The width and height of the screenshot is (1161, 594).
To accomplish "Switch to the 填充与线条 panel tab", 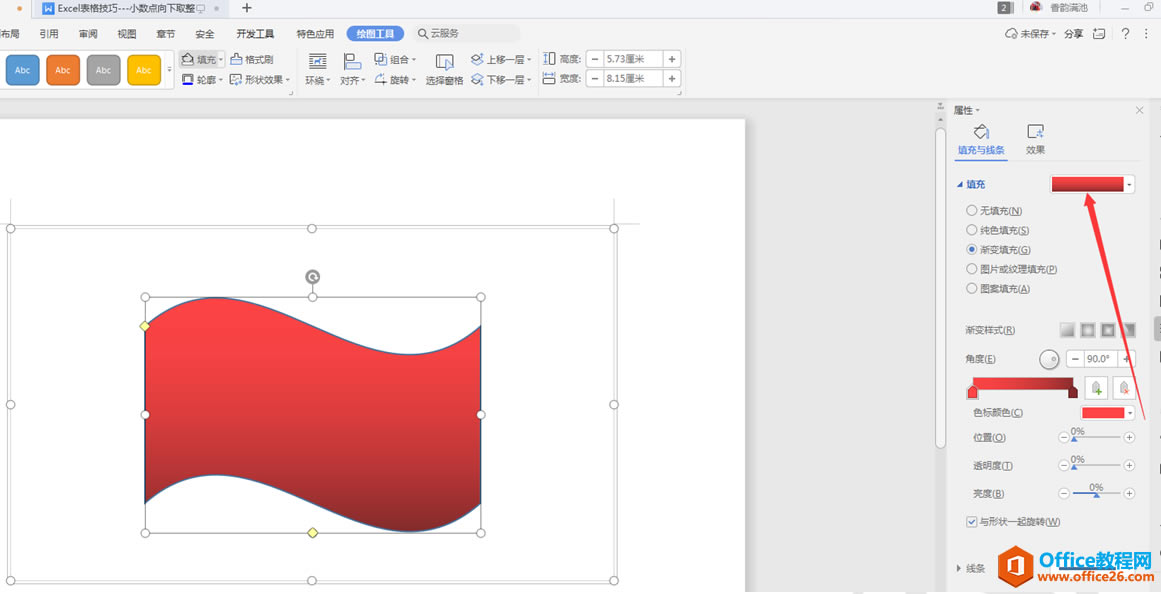I will click(x=981, y=140).
